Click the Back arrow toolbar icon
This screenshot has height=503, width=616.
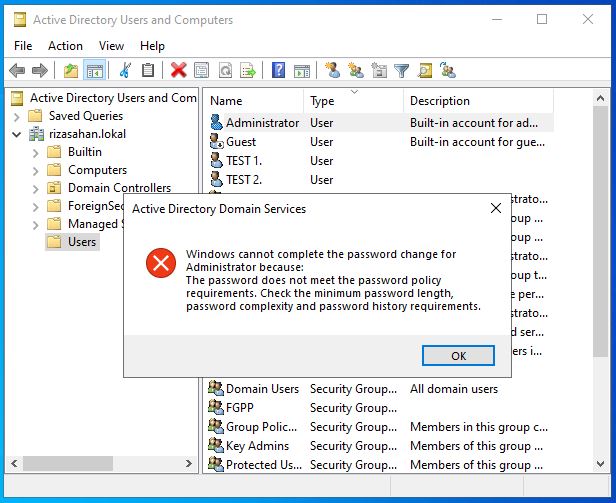coord(17,71)
